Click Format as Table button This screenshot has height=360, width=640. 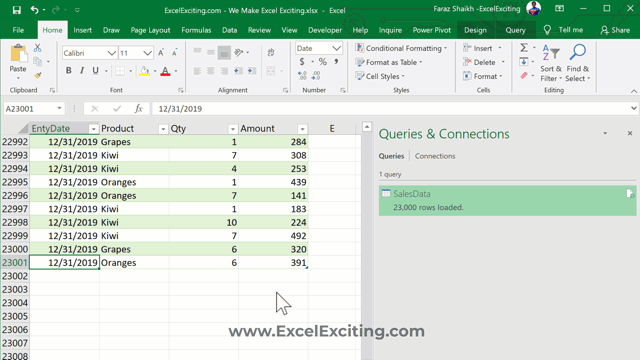point(389,62)
